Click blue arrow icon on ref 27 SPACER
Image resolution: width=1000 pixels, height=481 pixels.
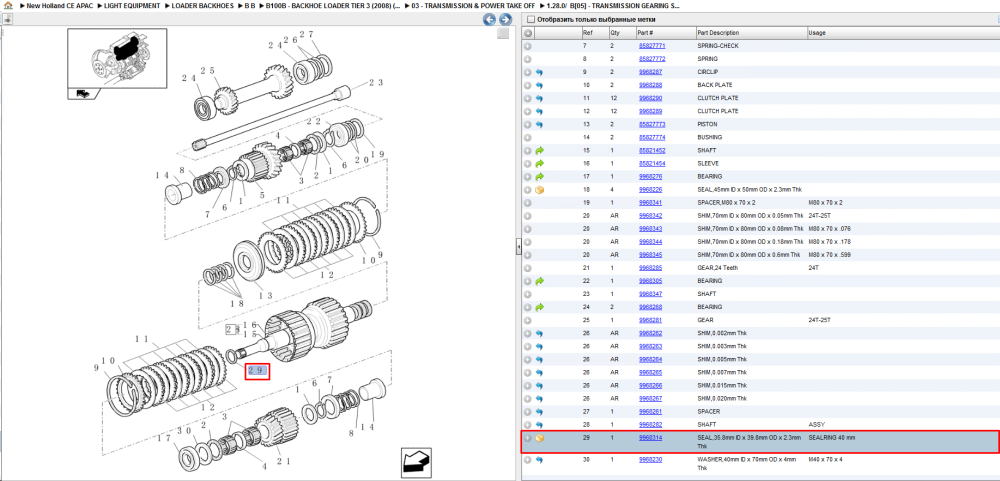coord(540,411)
